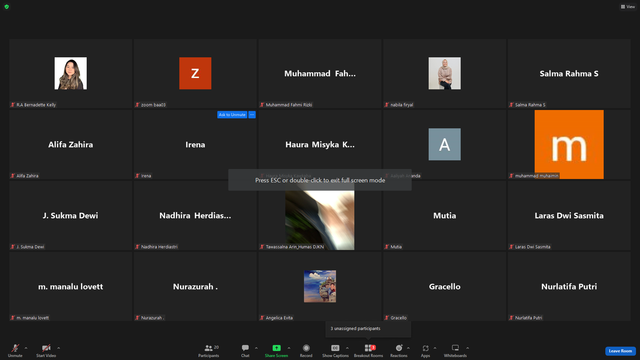This screenshot has width=640, height=360.
Task: Click muted mic icon beside Gracello label
Action: pos(387,318)
